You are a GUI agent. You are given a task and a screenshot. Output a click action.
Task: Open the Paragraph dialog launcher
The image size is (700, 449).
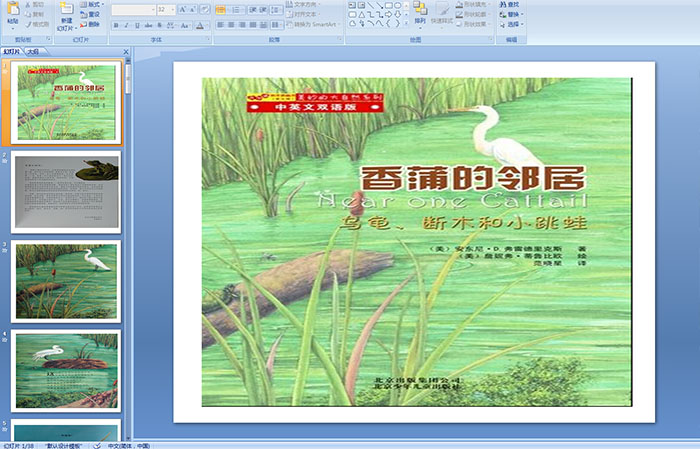coord(340,40)
